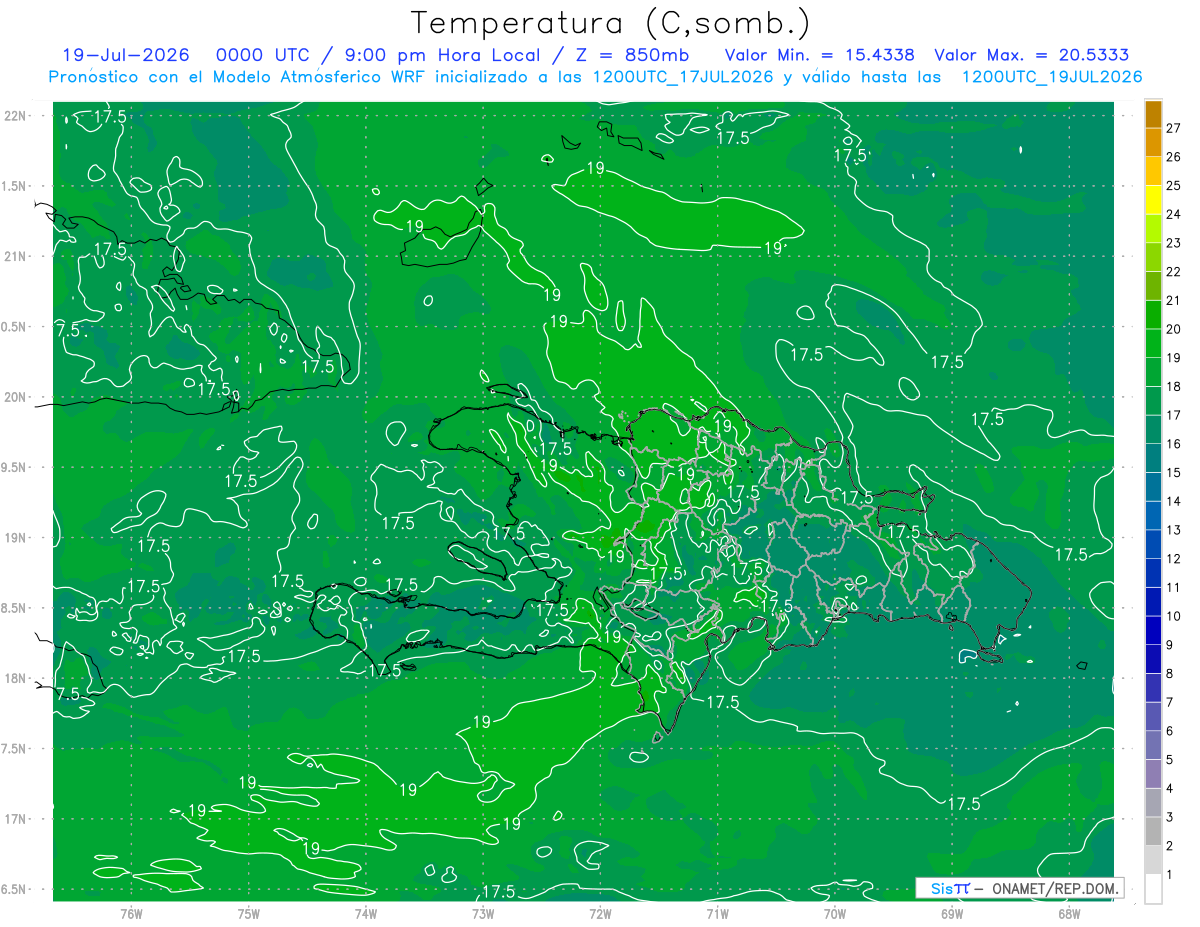Image resolution: width=1200 pixels, height=927 pixels.
Task: Click color scale label "20"
Action: [1173, 329]
